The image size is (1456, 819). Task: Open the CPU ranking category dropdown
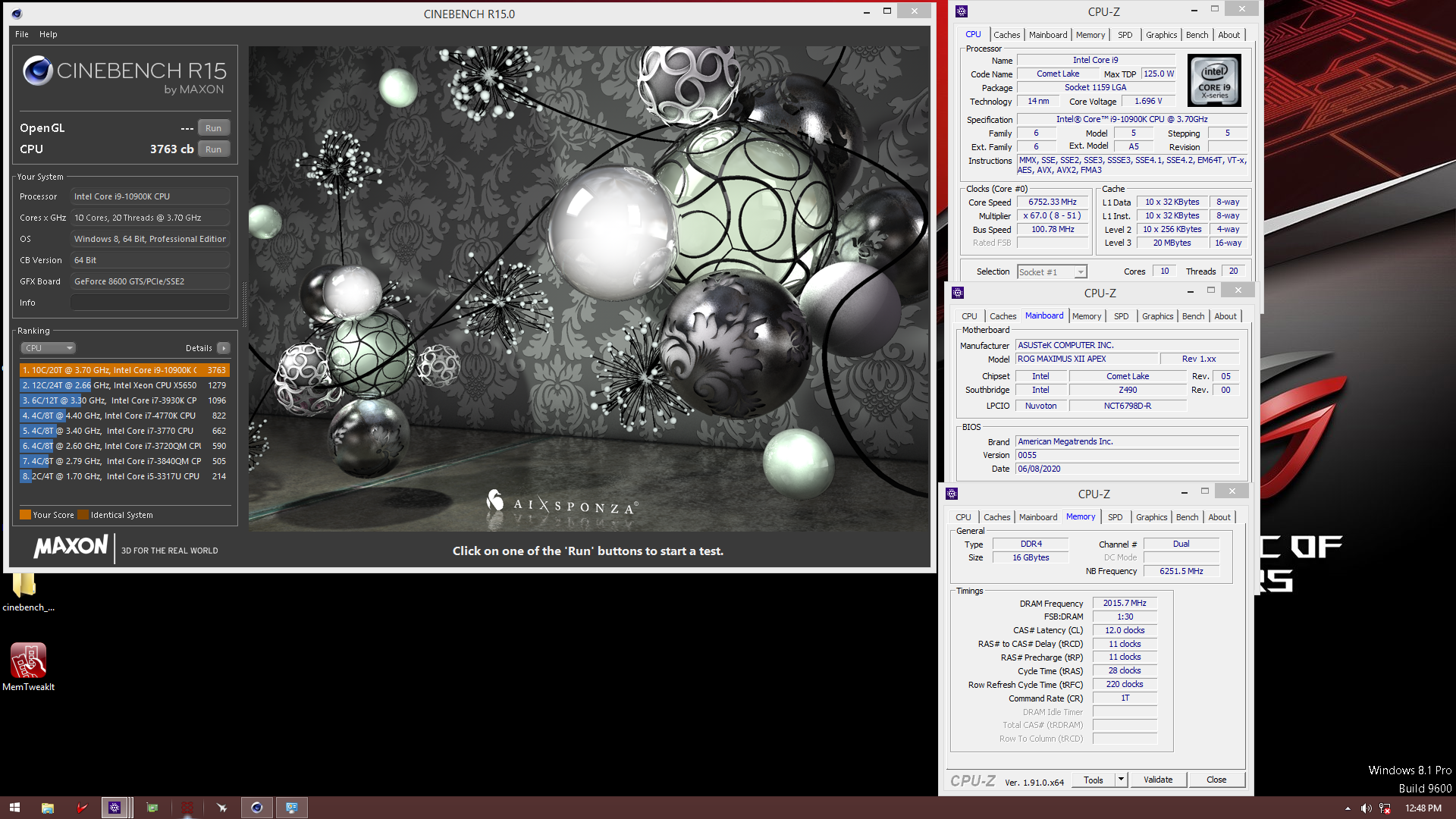click(48, 348)
